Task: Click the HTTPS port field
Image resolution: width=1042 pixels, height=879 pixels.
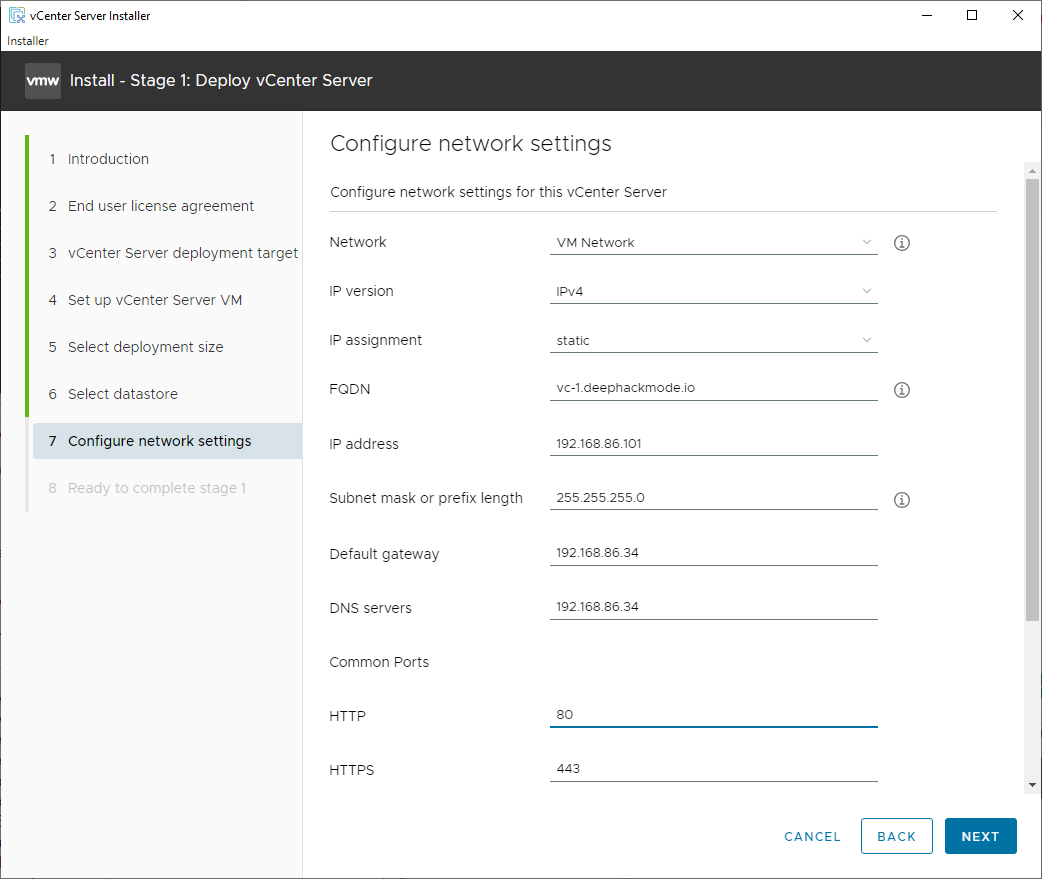Action: point(713,769)
